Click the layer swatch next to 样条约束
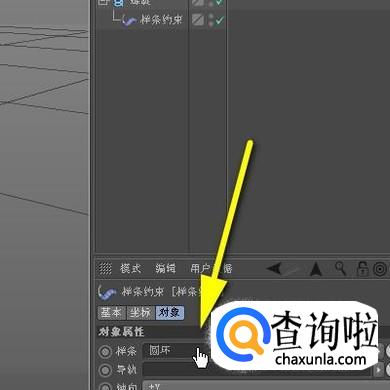This screenshot has width=390, height=390. pos(198,19)
